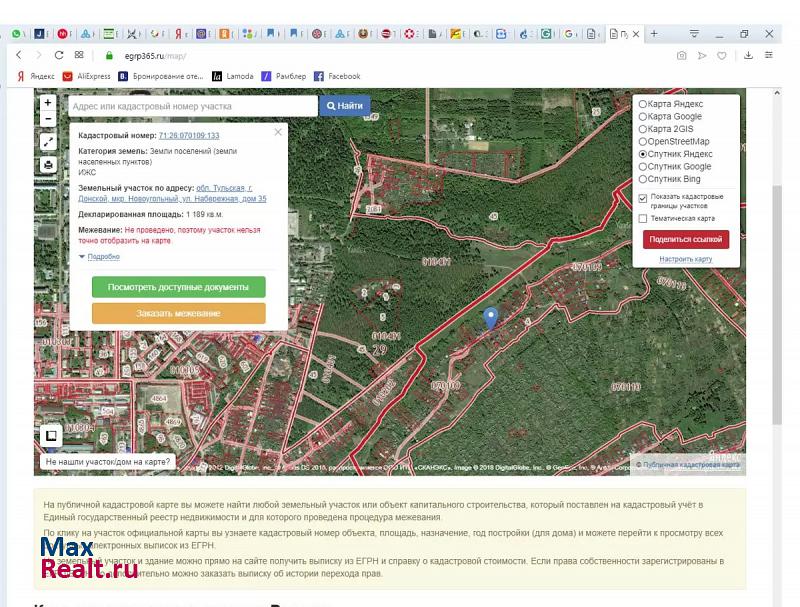The height and width of the screenshot is (607, 800).
Task: Reload the page in browser
Action: [59, 56]
